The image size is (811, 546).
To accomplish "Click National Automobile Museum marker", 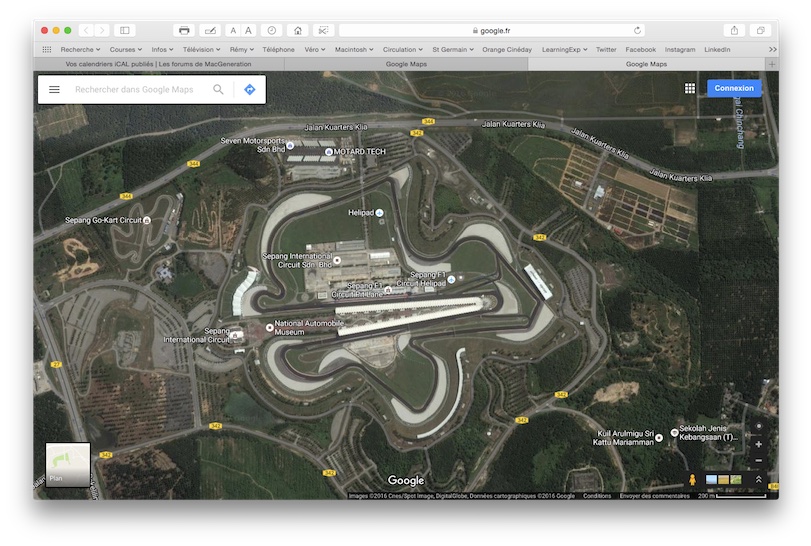I will pyautogui.click(x=269, y=327).
